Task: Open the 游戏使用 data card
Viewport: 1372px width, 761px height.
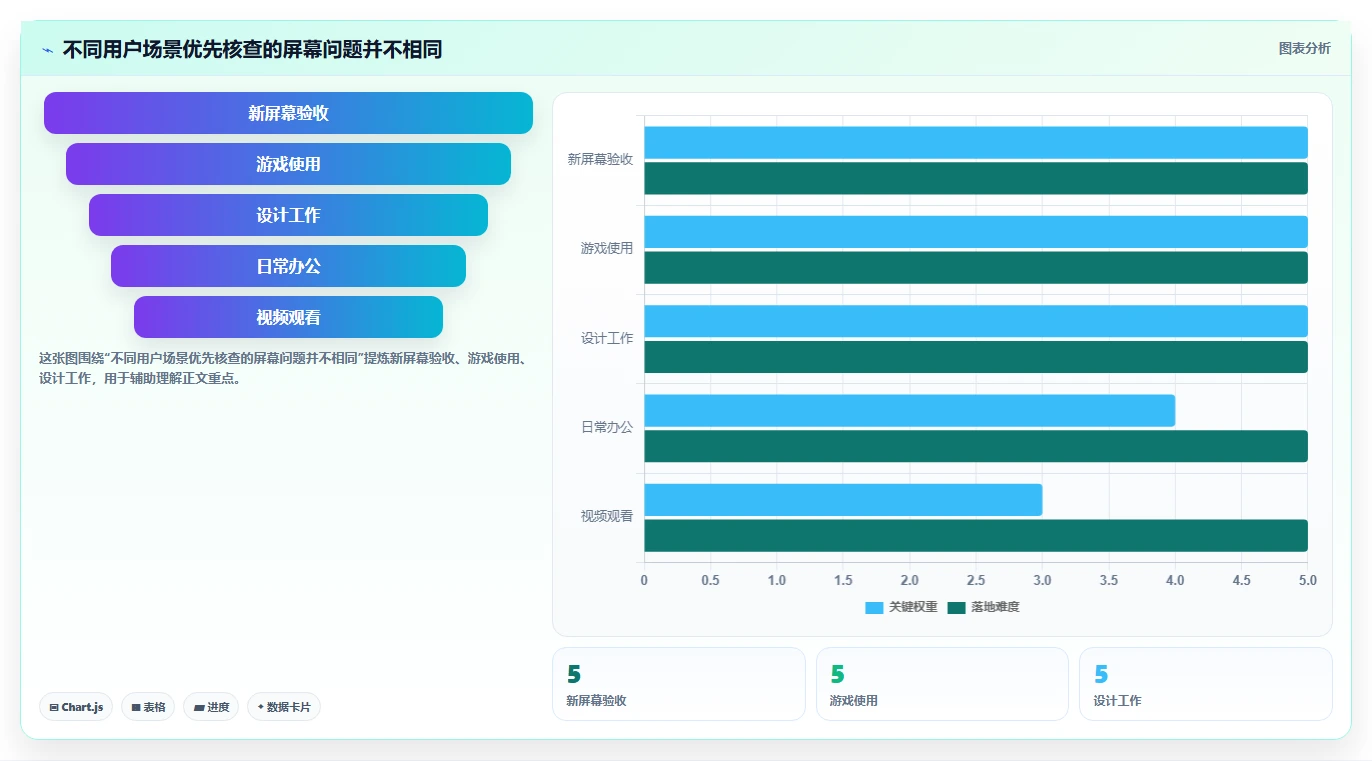Action: [x=942, y=684]
